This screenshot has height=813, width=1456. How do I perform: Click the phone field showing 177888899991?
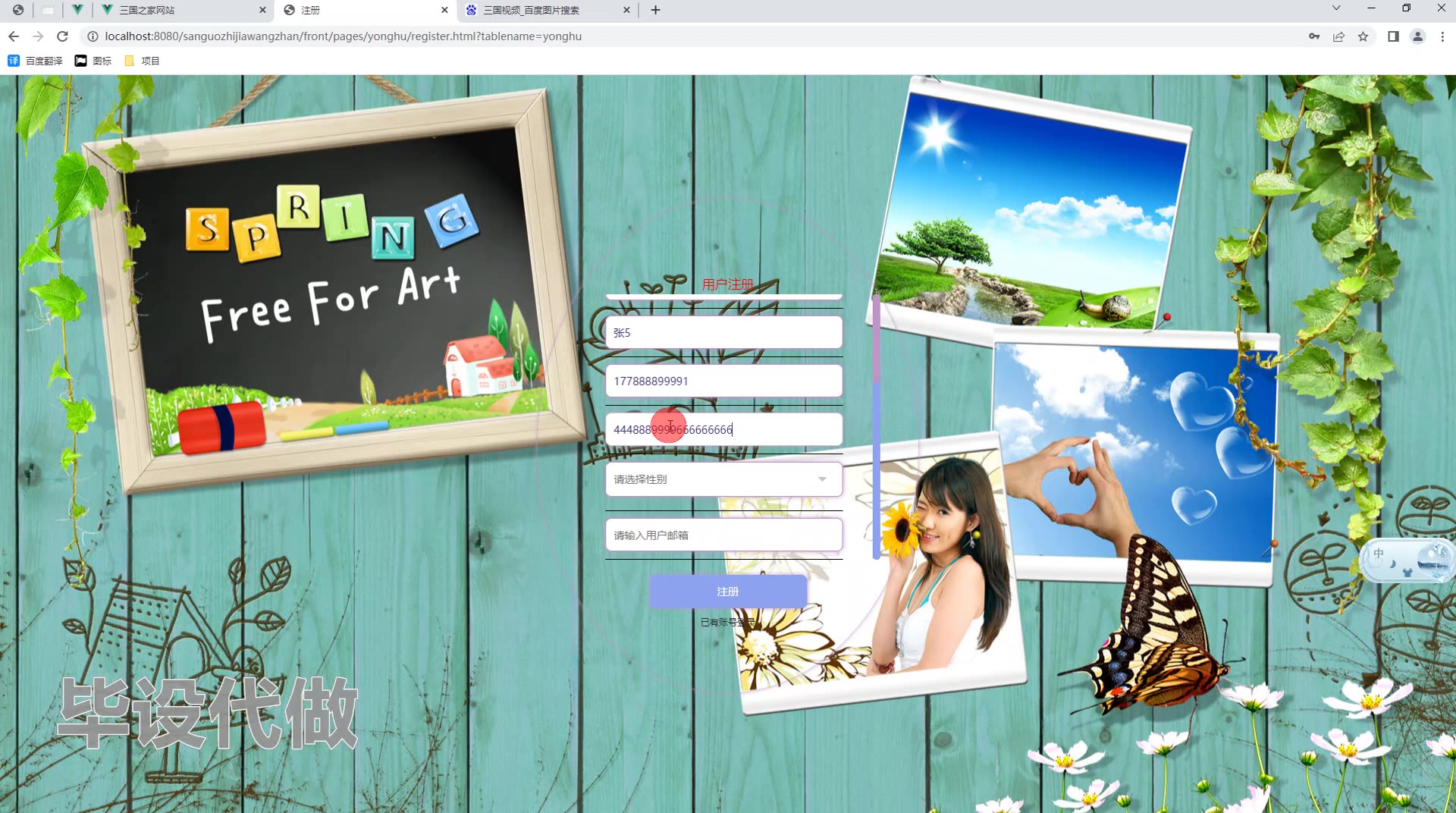coord(723,381)
